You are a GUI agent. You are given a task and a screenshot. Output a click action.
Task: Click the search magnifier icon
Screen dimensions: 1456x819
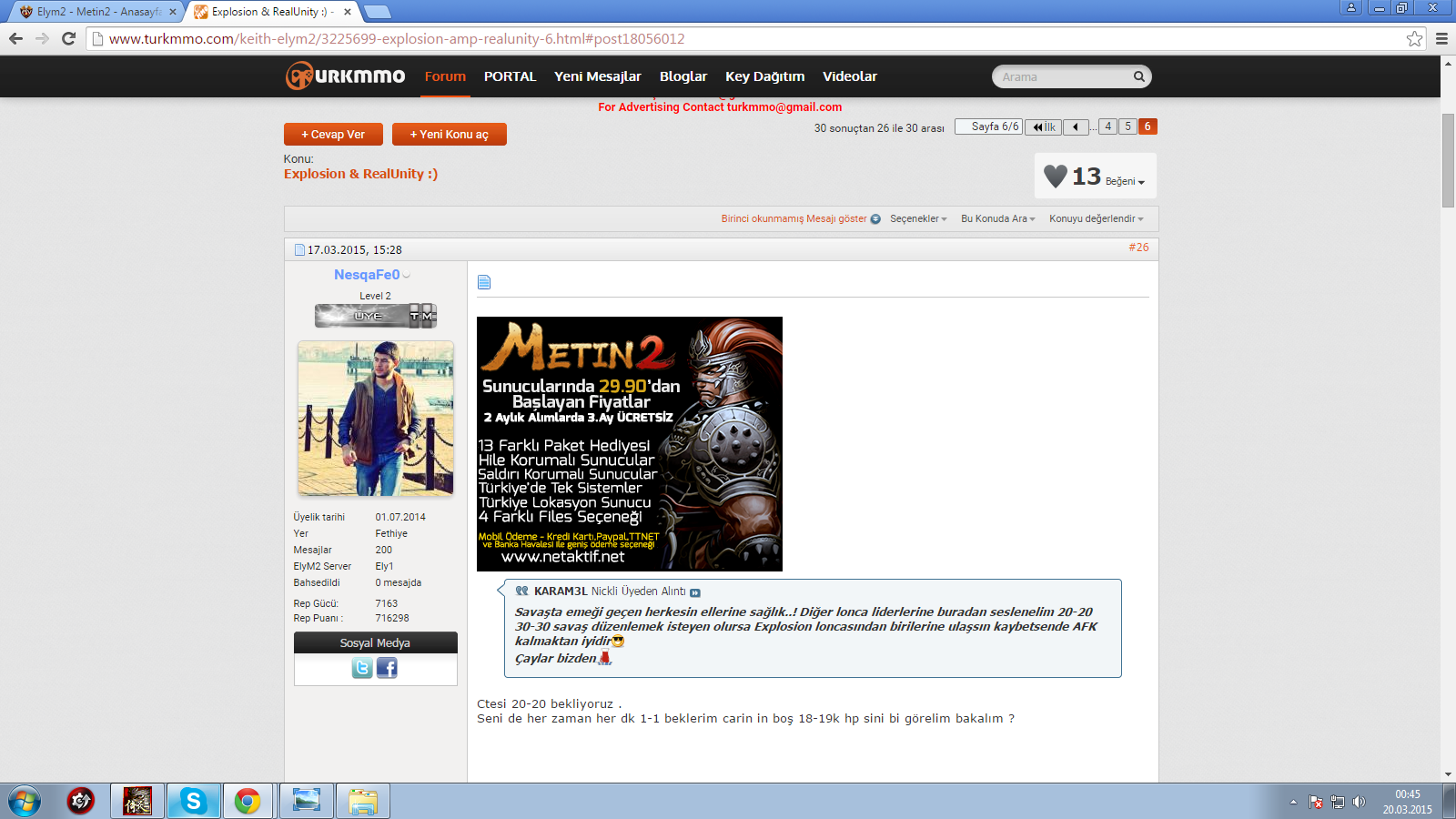(1138, 76)
